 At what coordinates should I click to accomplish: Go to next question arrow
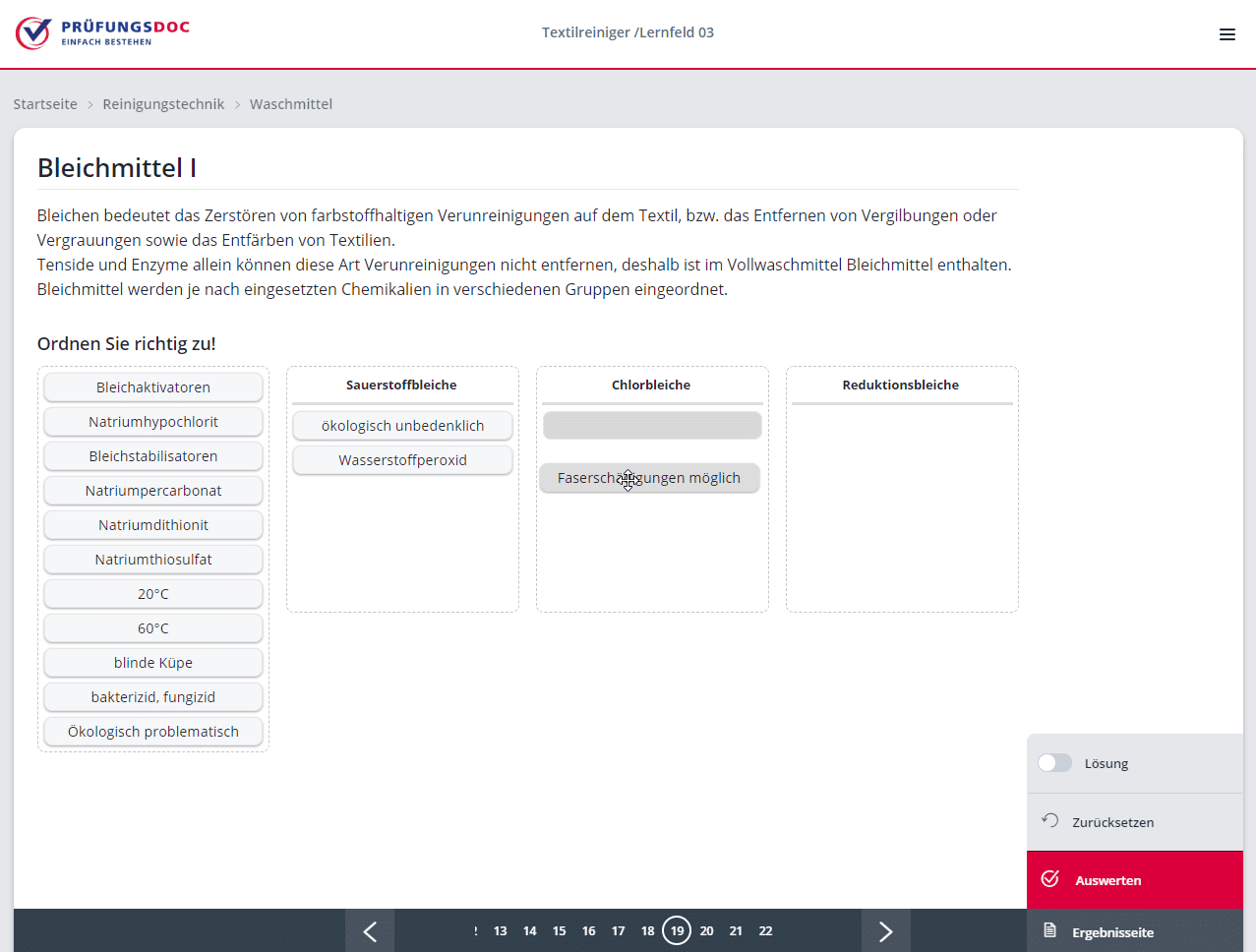tap(885, 931)
